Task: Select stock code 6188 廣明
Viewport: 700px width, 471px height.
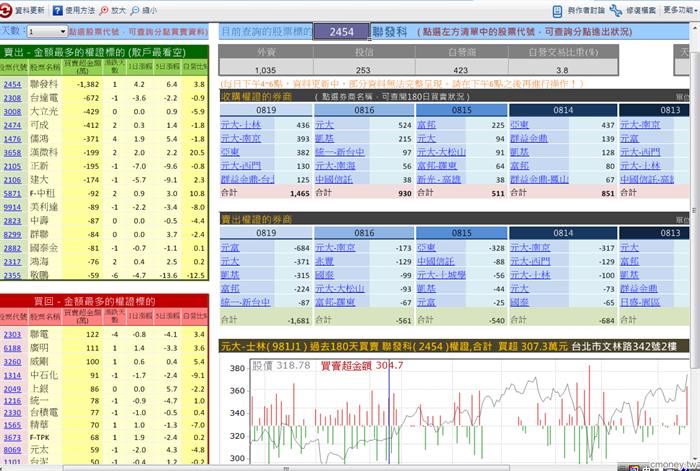Action: pos(12,348)
